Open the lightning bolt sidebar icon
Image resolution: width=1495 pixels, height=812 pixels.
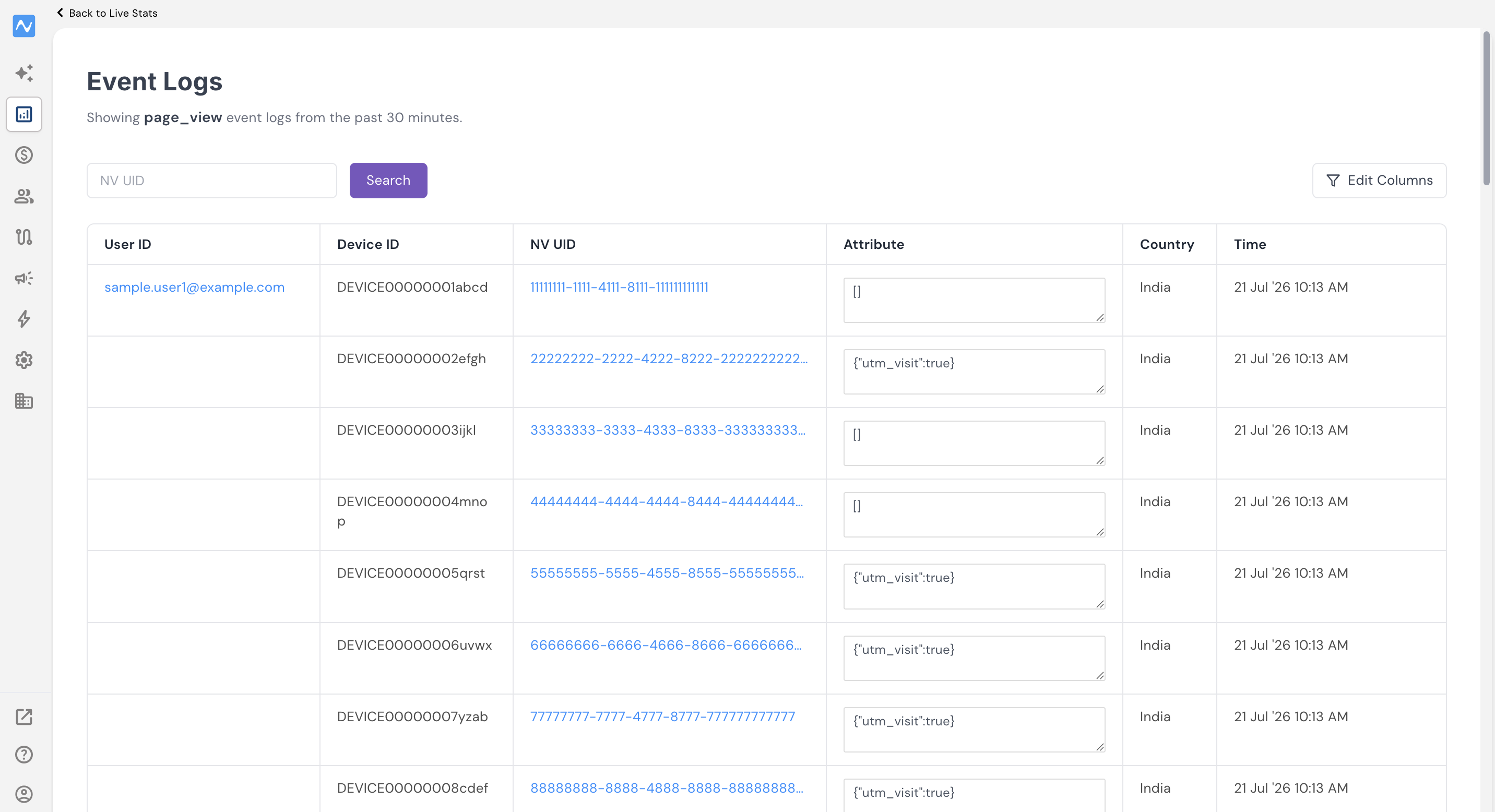(x=24, y=319)
